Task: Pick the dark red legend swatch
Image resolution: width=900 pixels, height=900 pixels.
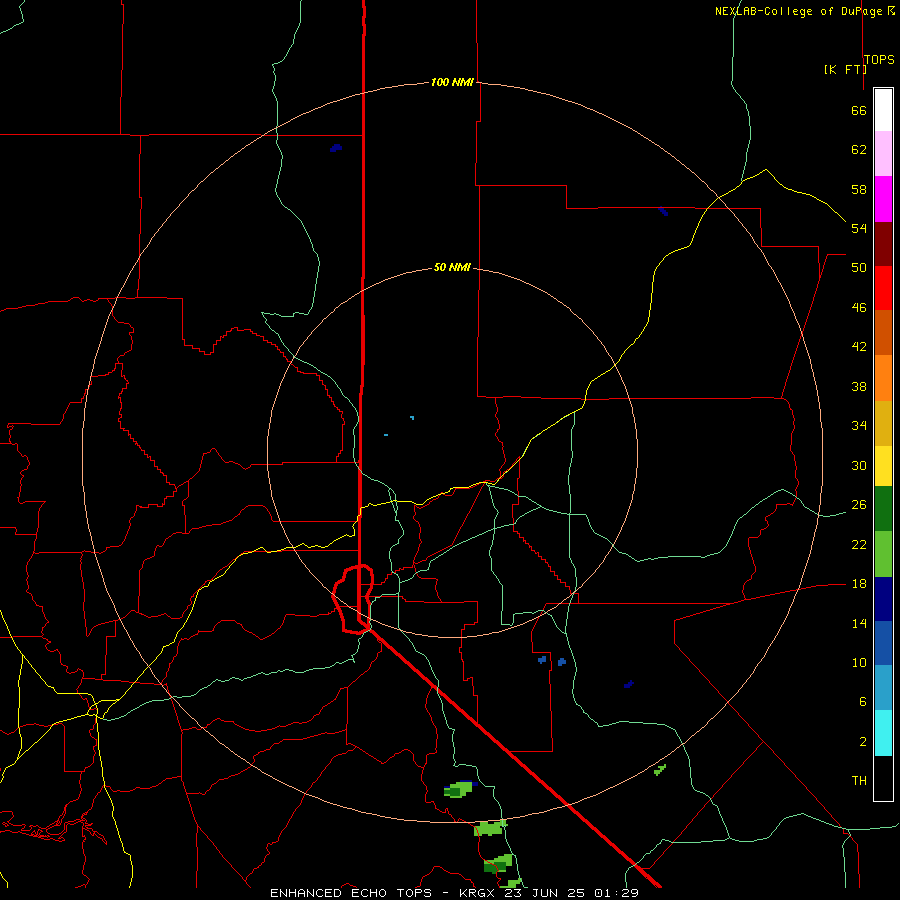Action: 883,244
